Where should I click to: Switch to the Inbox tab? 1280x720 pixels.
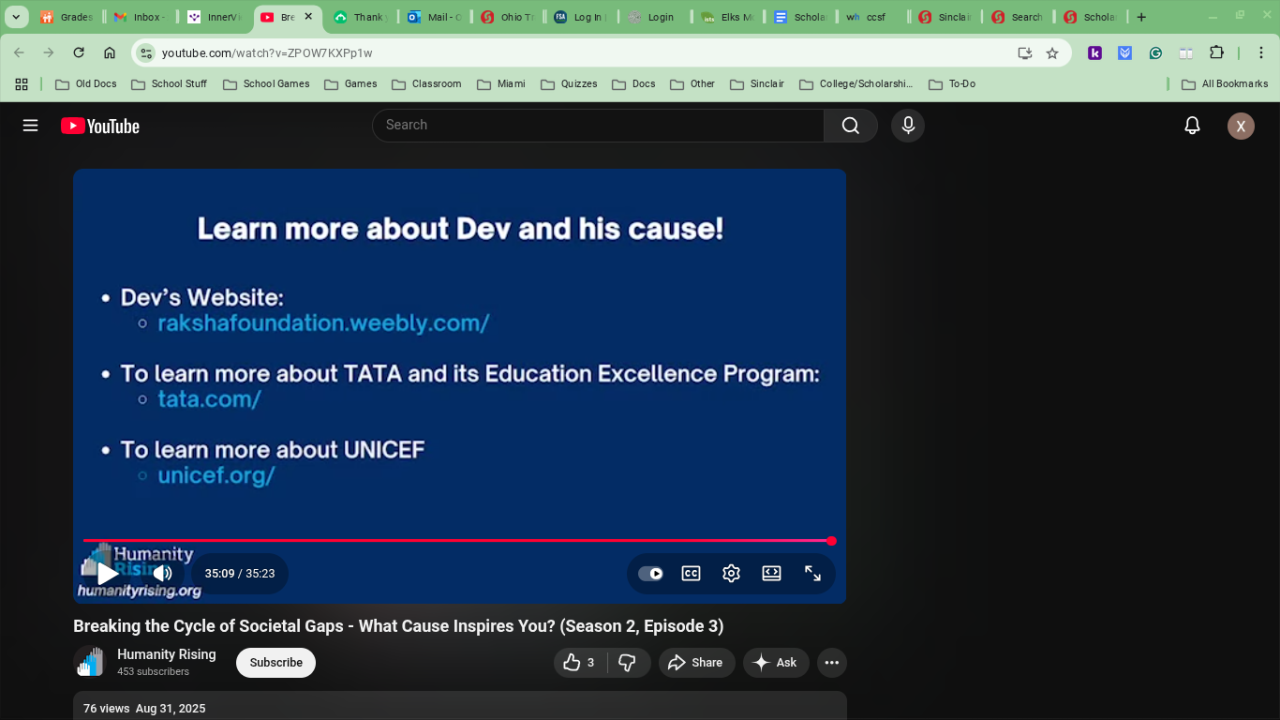click(139, 17)
